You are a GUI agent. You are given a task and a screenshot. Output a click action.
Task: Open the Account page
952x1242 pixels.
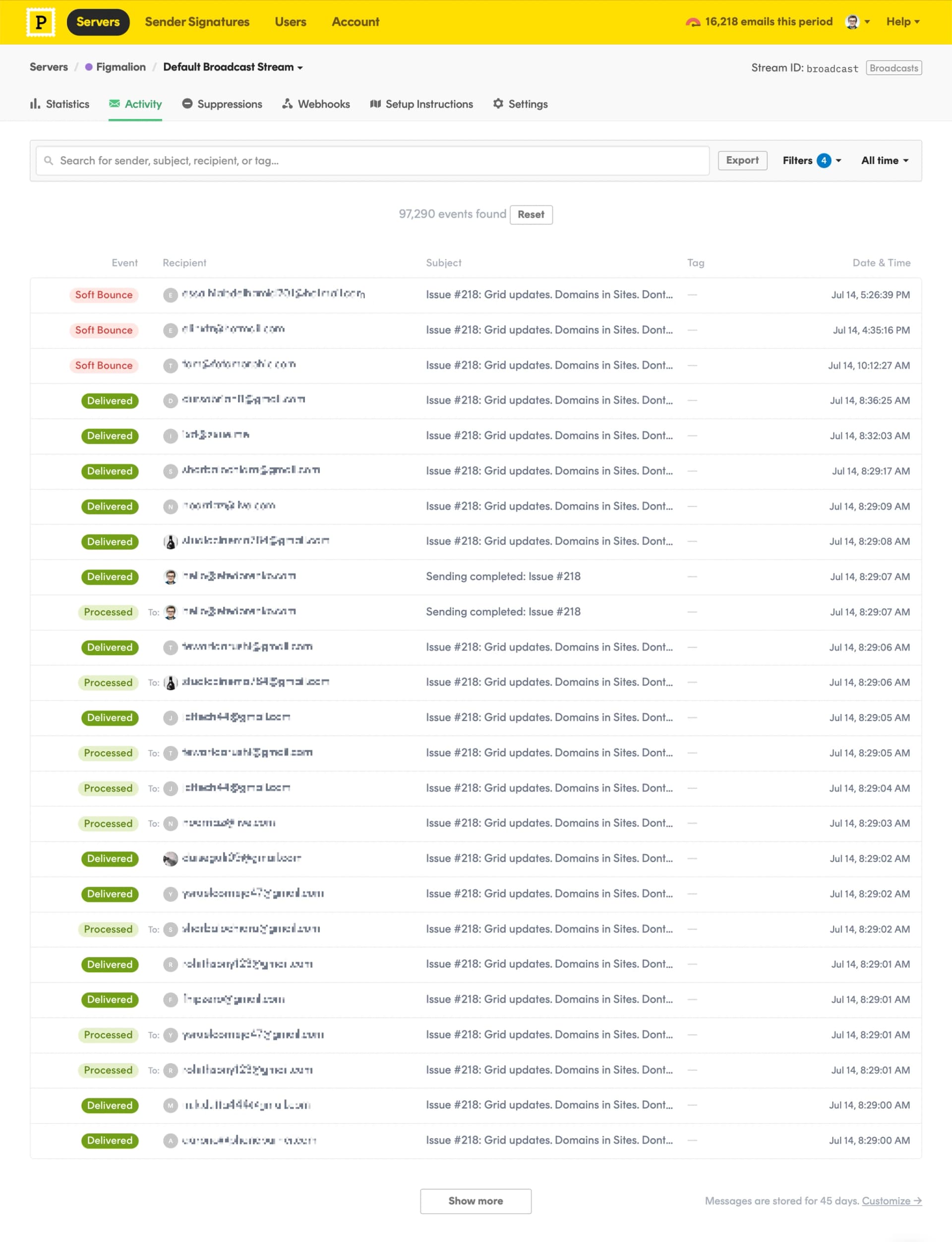point(356,22)
